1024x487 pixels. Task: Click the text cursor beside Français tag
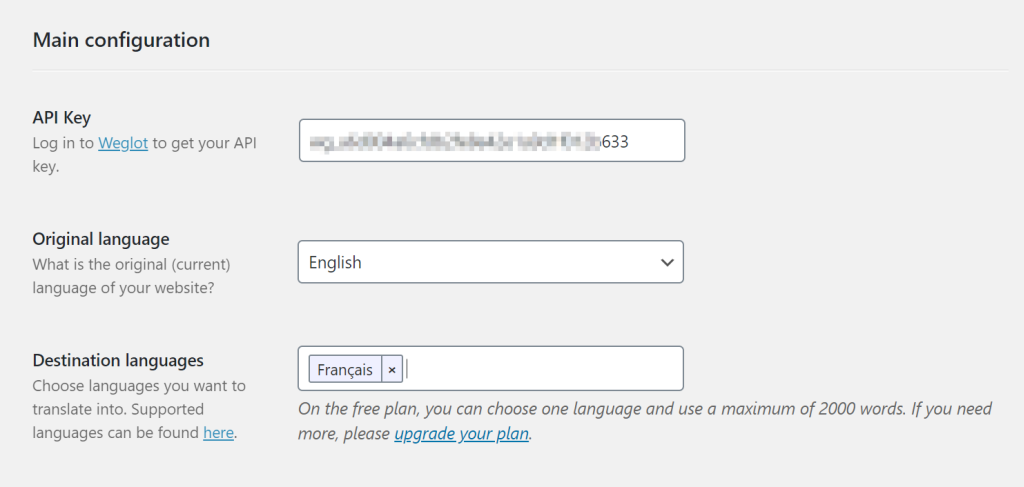point(407,369)
